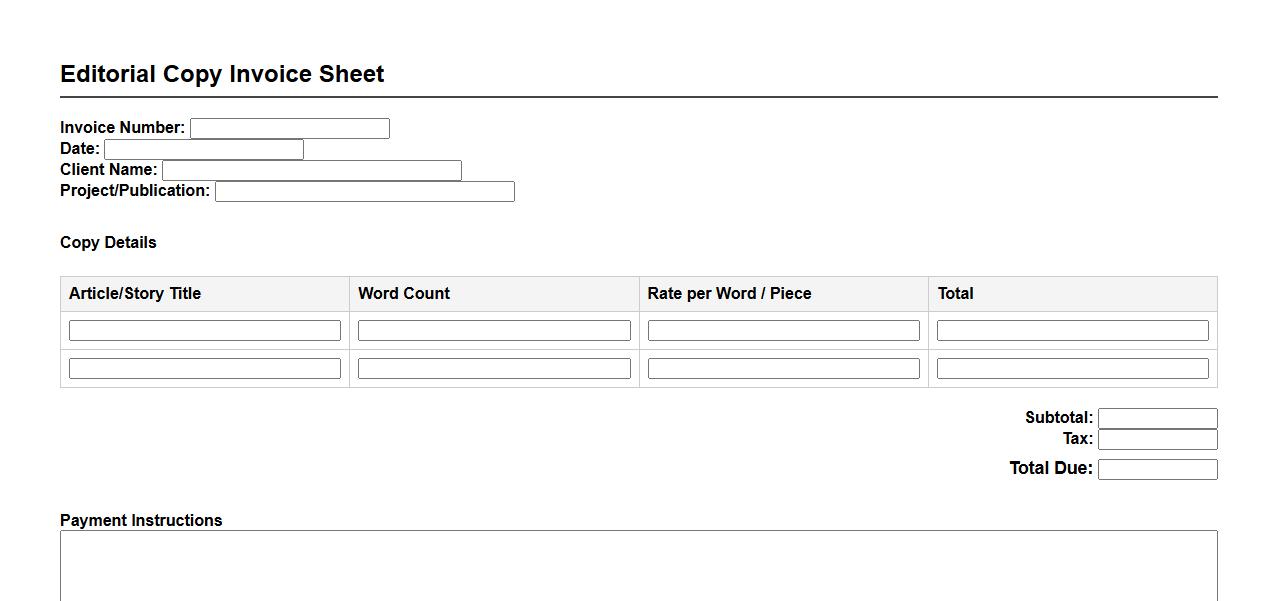The width and height of the screenshot is (1278, 601).
Task: Click first row Total field in table
Action: (1072, 330)
